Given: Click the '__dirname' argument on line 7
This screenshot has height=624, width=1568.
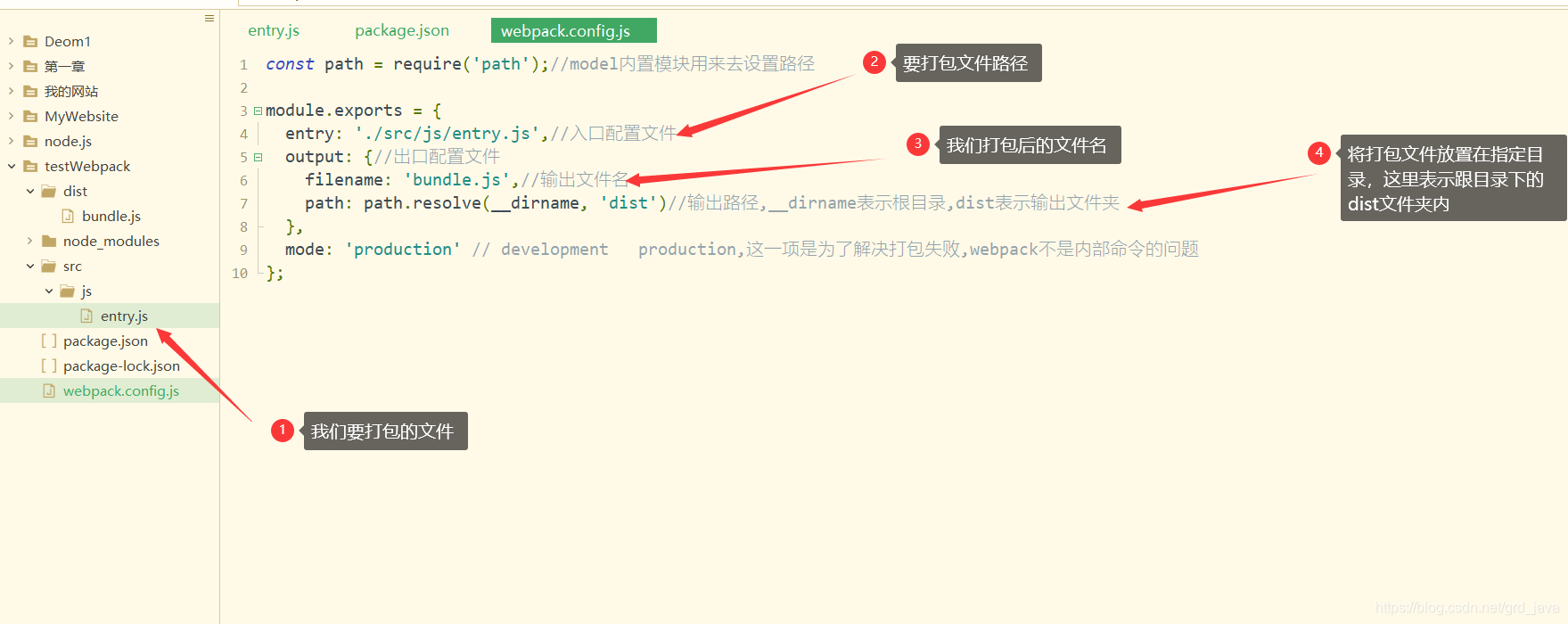Looking at the screenshot, I should coord(536,203).
